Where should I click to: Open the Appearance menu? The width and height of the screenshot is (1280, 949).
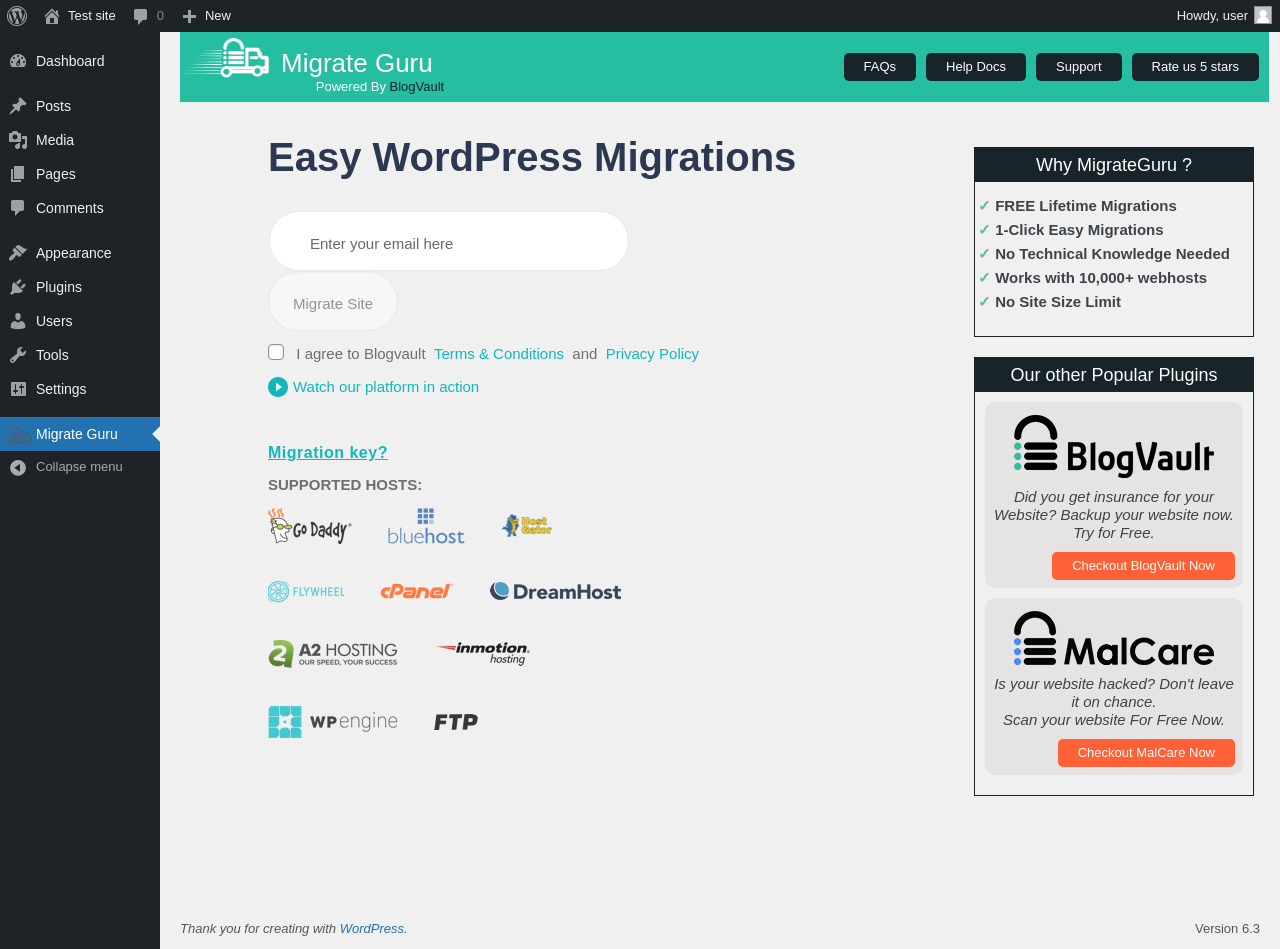(80, 253)
